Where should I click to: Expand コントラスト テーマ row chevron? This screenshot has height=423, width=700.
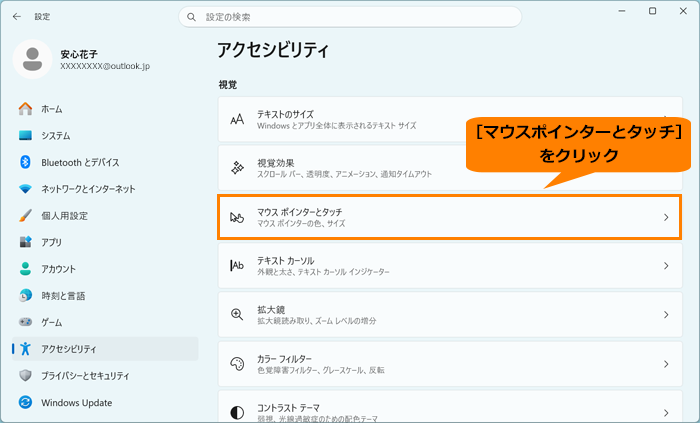tap(666, 413)
